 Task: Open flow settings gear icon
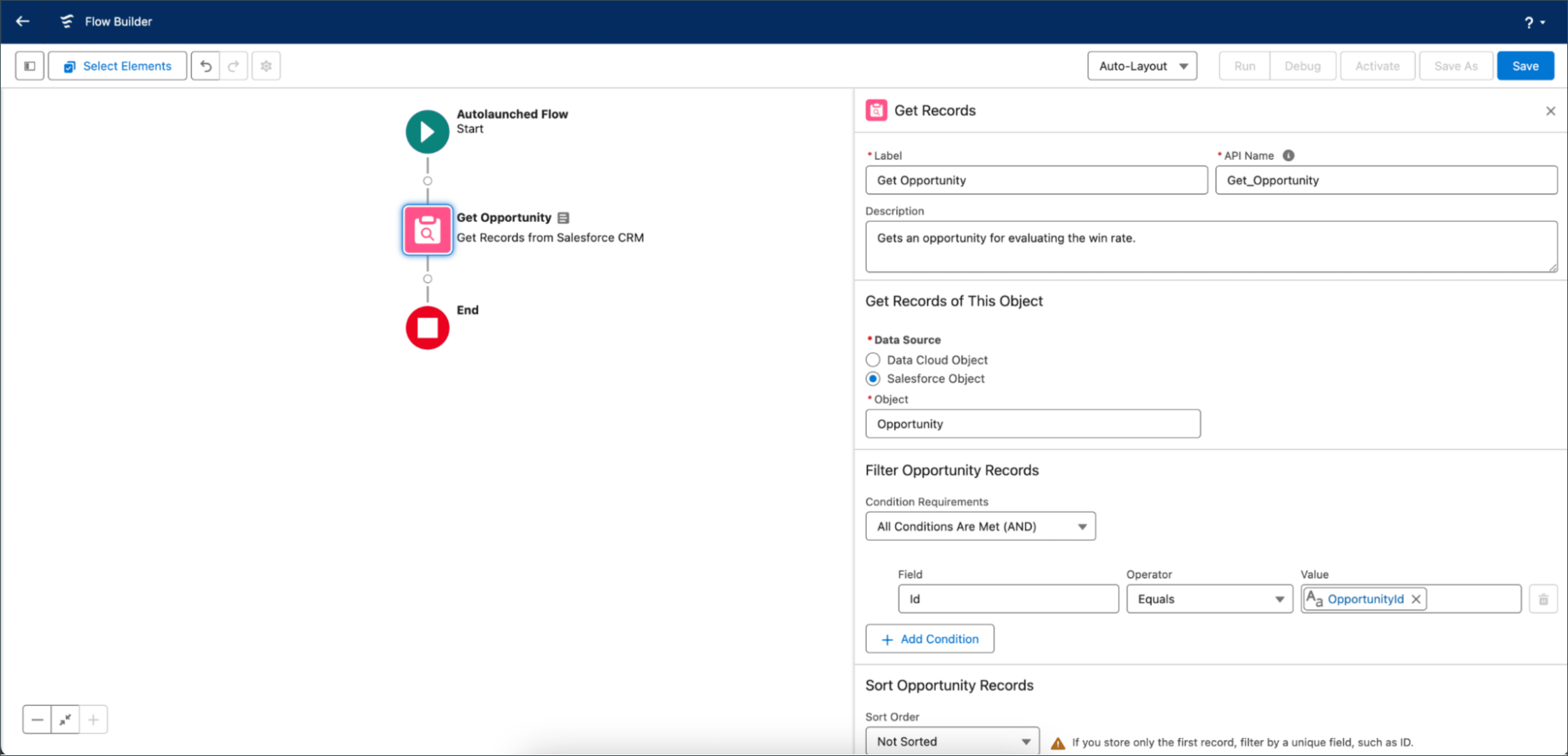pyautogui.click(x=266, y=66)
